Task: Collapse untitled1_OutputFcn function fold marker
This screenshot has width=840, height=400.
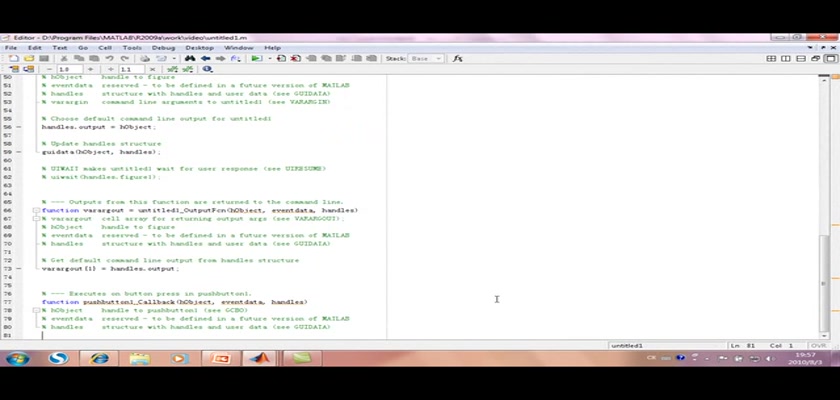Action: (35, 210)
